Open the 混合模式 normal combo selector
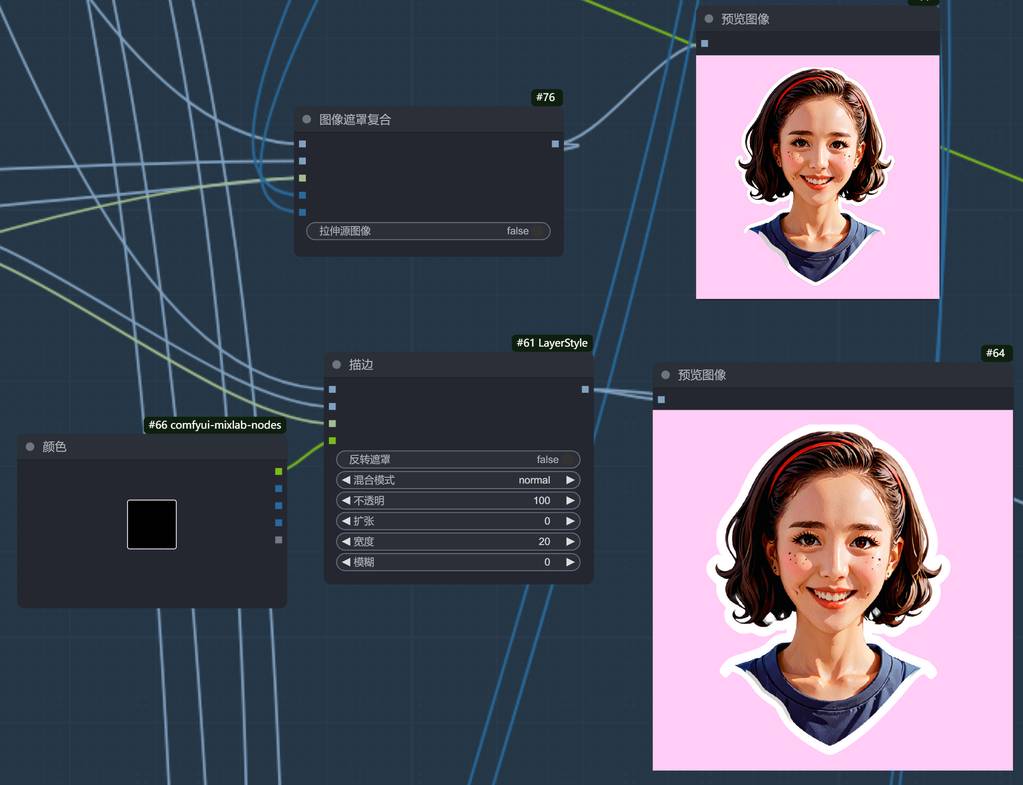The image size is (1023, 785). (458, 480)
